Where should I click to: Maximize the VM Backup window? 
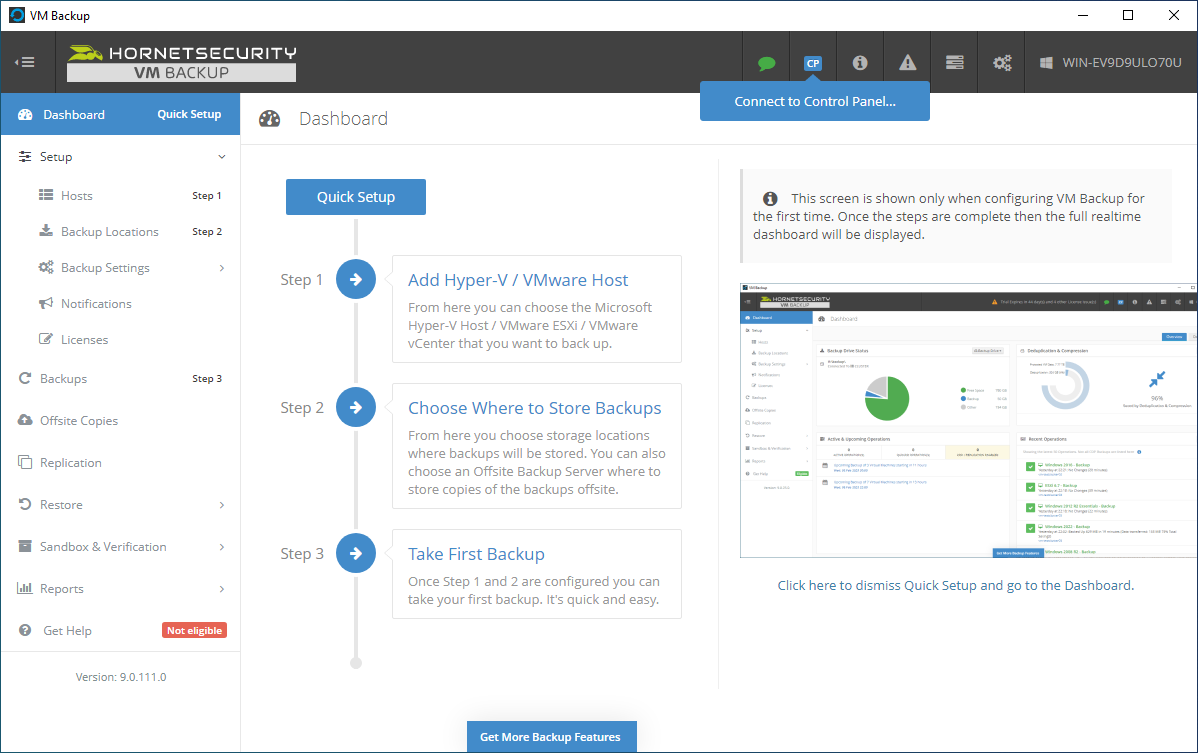pos(1128,15)
